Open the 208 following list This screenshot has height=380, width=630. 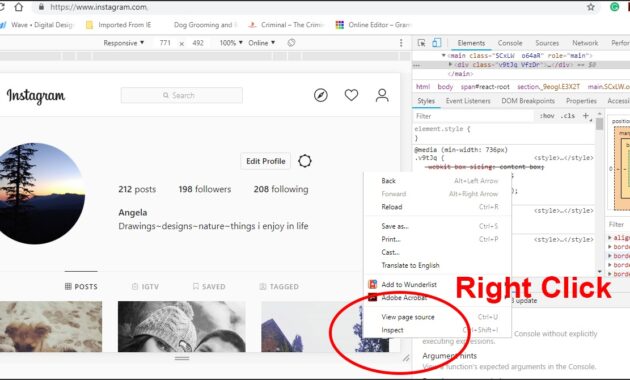(x=281, y=189)
